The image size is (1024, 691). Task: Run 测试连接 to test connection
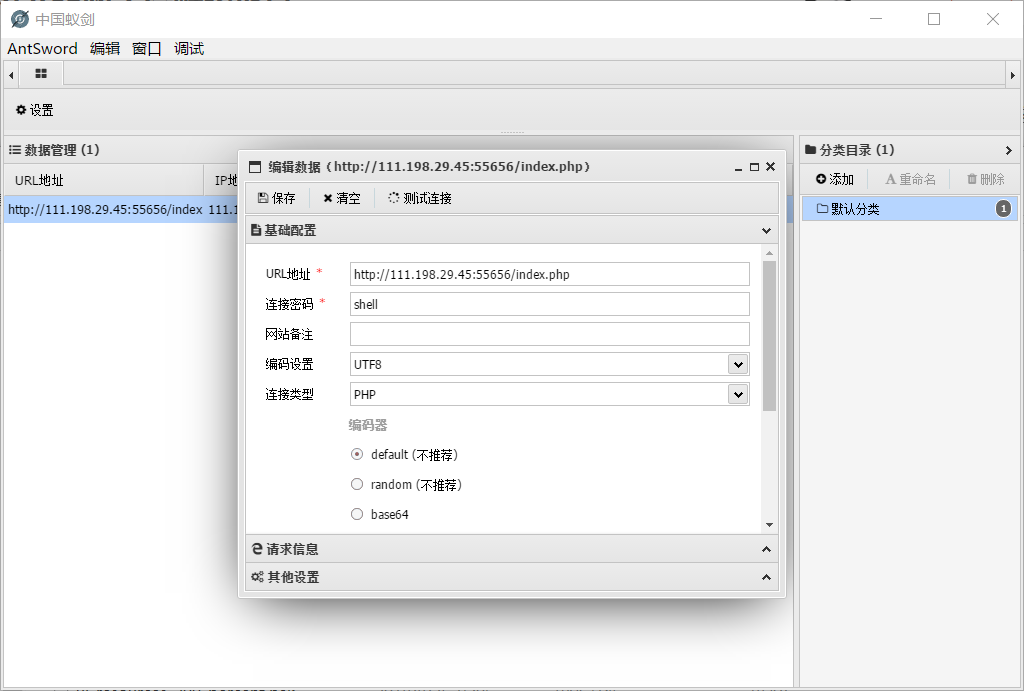pyautogui.click(x=419, y=198)
